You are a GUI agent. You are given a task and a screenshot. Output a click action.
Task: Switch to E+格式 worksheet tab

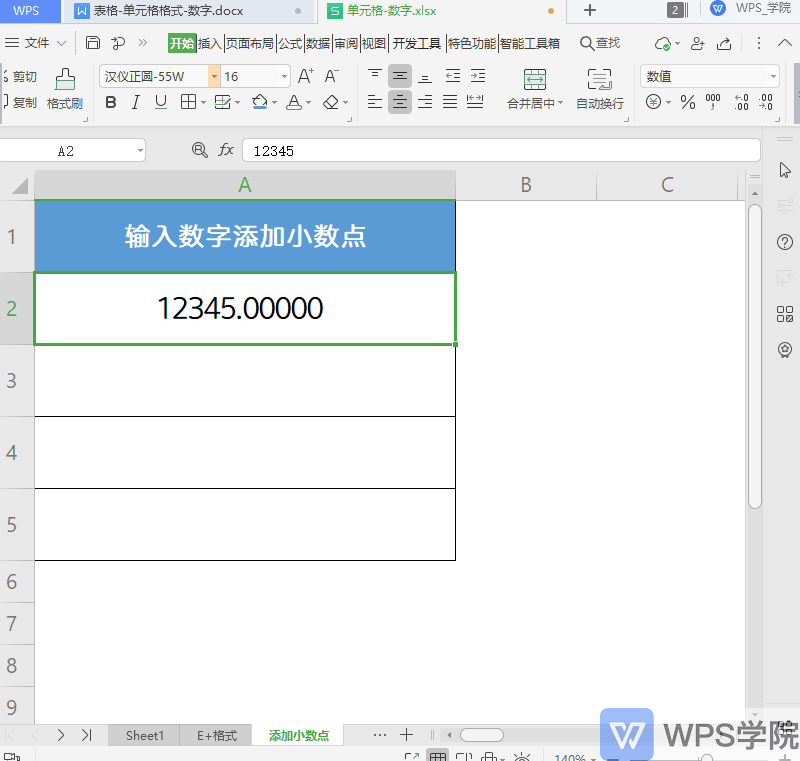[x=217, y=735]
